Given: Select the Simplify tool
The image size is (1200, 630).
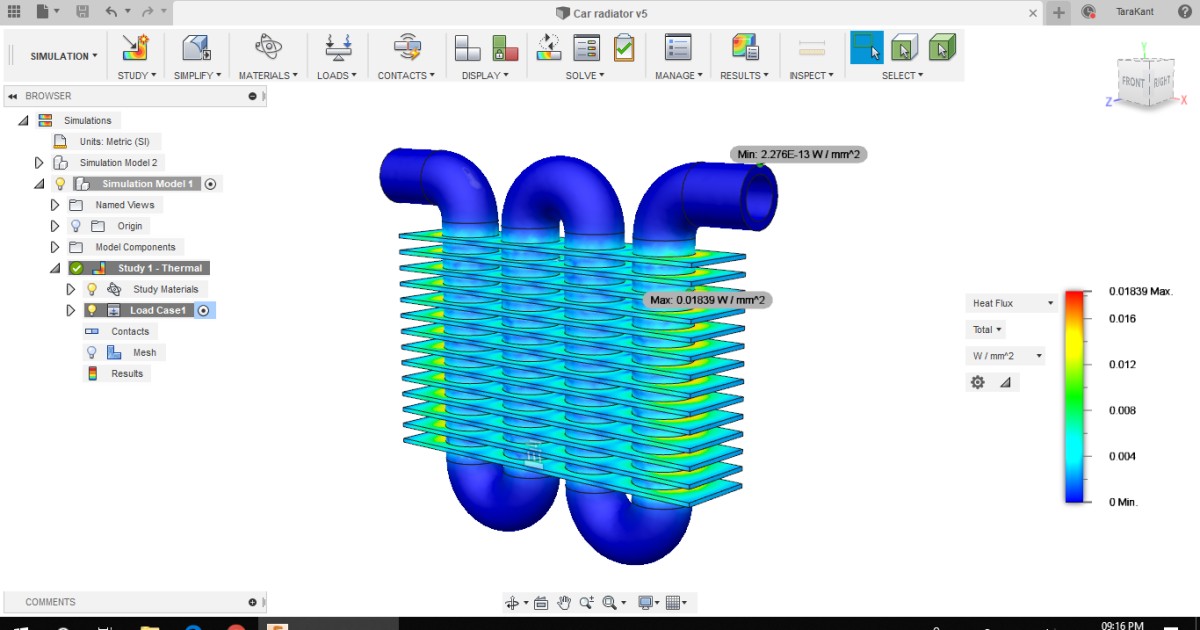Looking at the screenshot, I should 196,47.
